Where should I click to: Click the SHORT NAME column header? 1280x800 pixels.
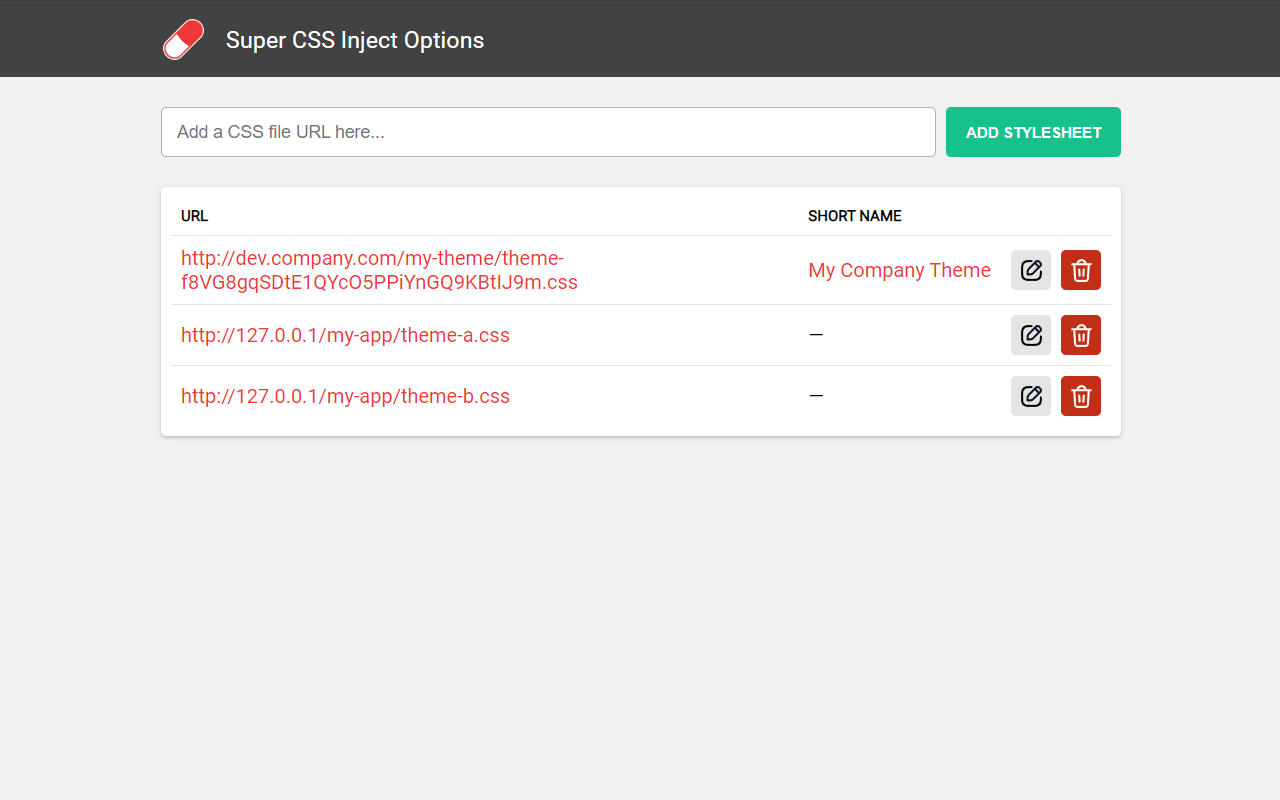click(855, 216)
